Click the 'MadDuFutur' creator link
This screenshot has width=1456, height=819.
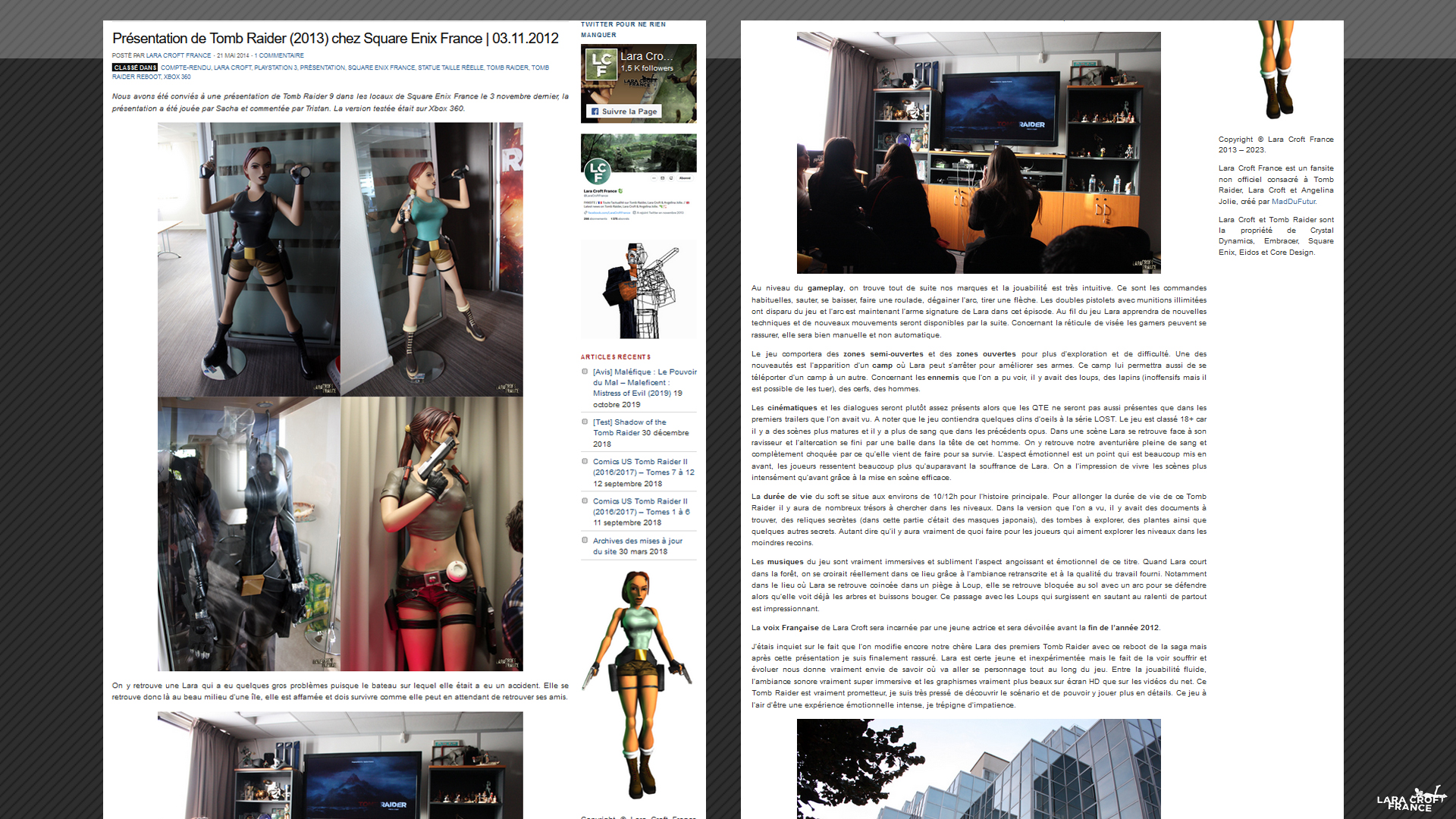[1293, 202]
